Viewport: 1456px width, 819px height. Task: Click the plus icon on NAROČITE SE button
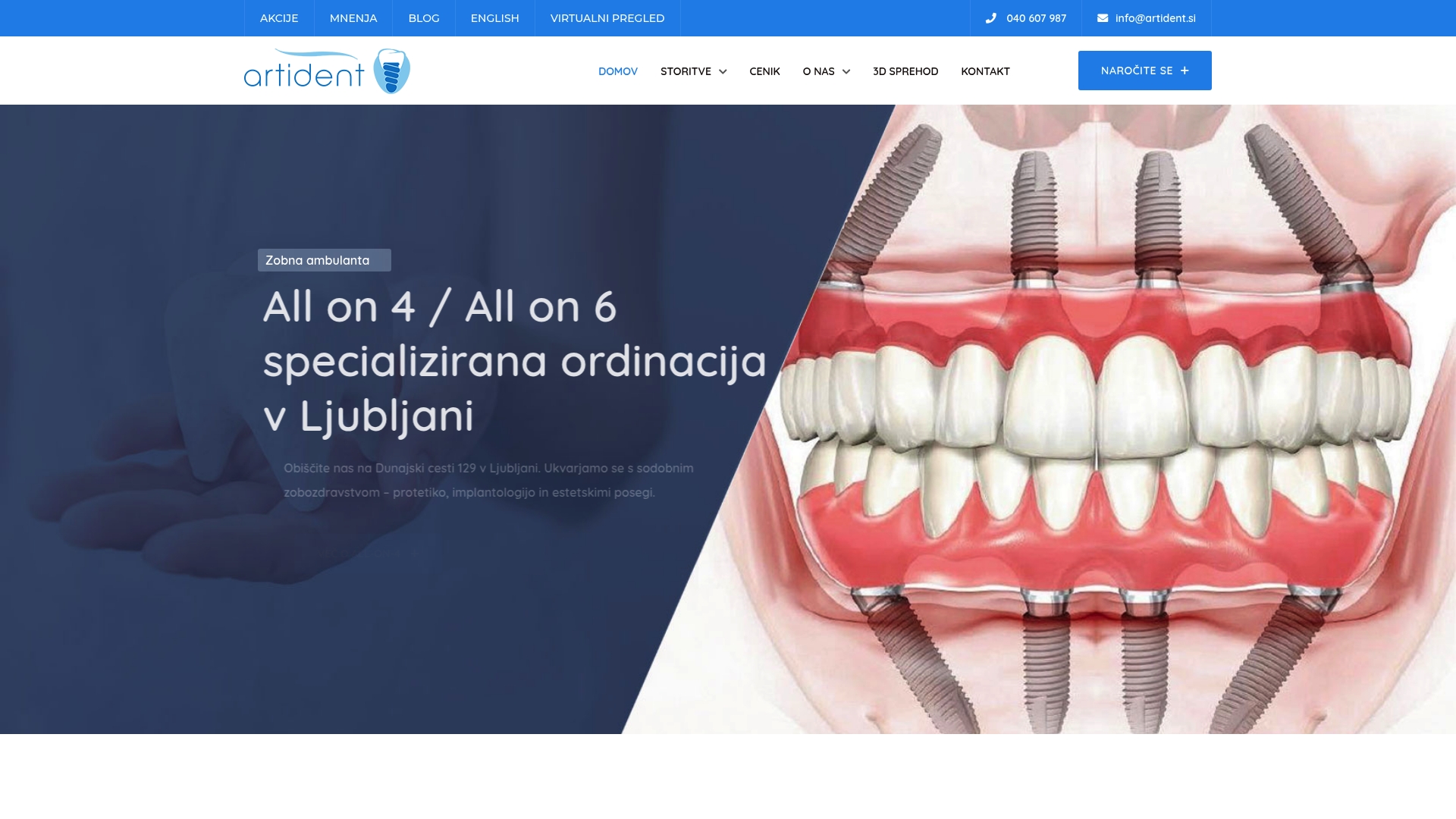(x=1183, y=70)
